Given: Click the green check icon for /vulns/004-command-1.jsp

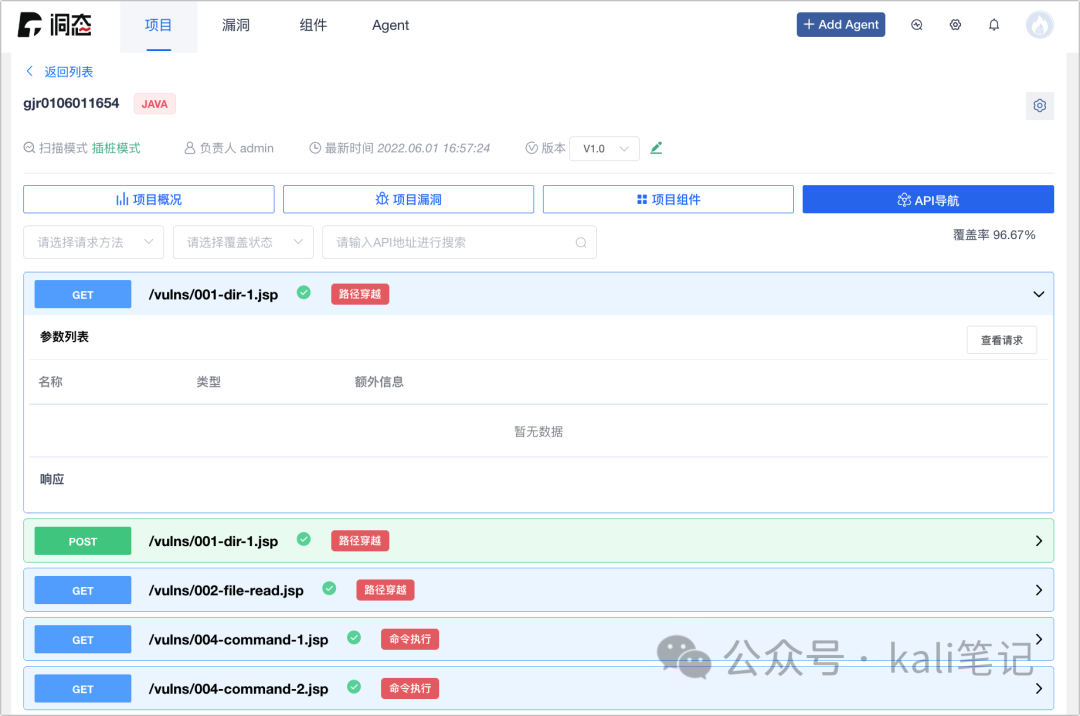Looking at the screenshot, I should (x=354, y=638).
